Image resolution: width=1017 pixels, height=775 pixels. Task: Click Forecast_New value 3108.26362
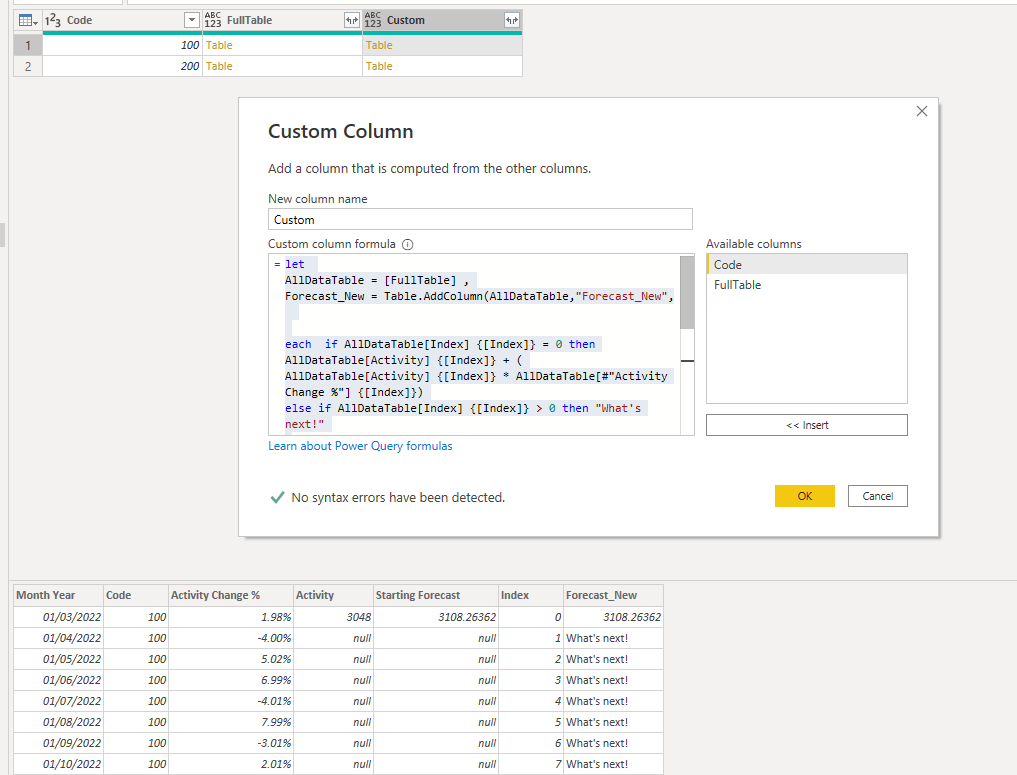coord(613,617)
